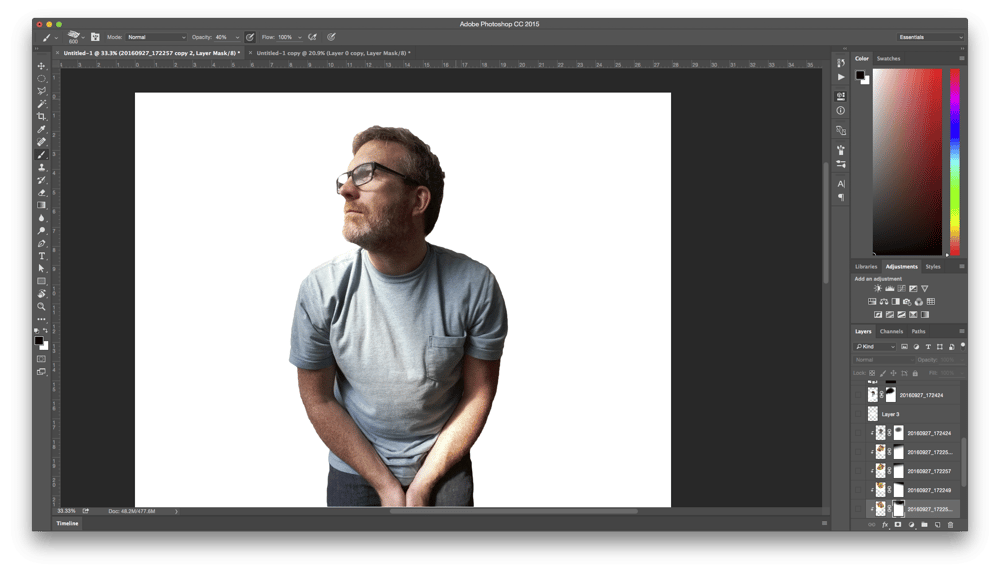Click the toolbar foreground color swatch

[x=39, y=341]
